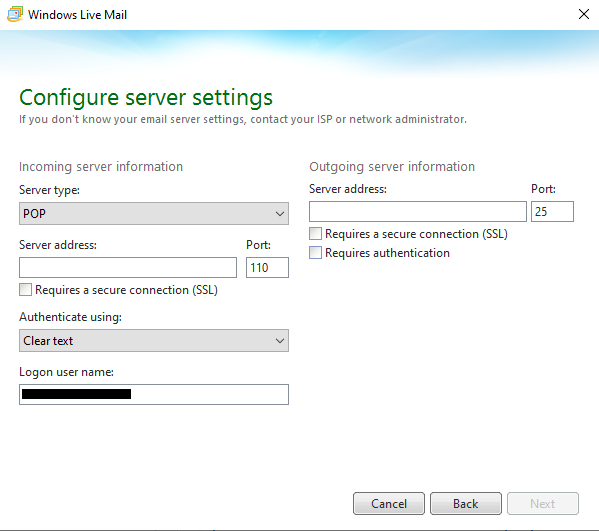The width and height of the screenshot is (599, 531).
Task: Click the Configure server settings heading
Action: 146,97
